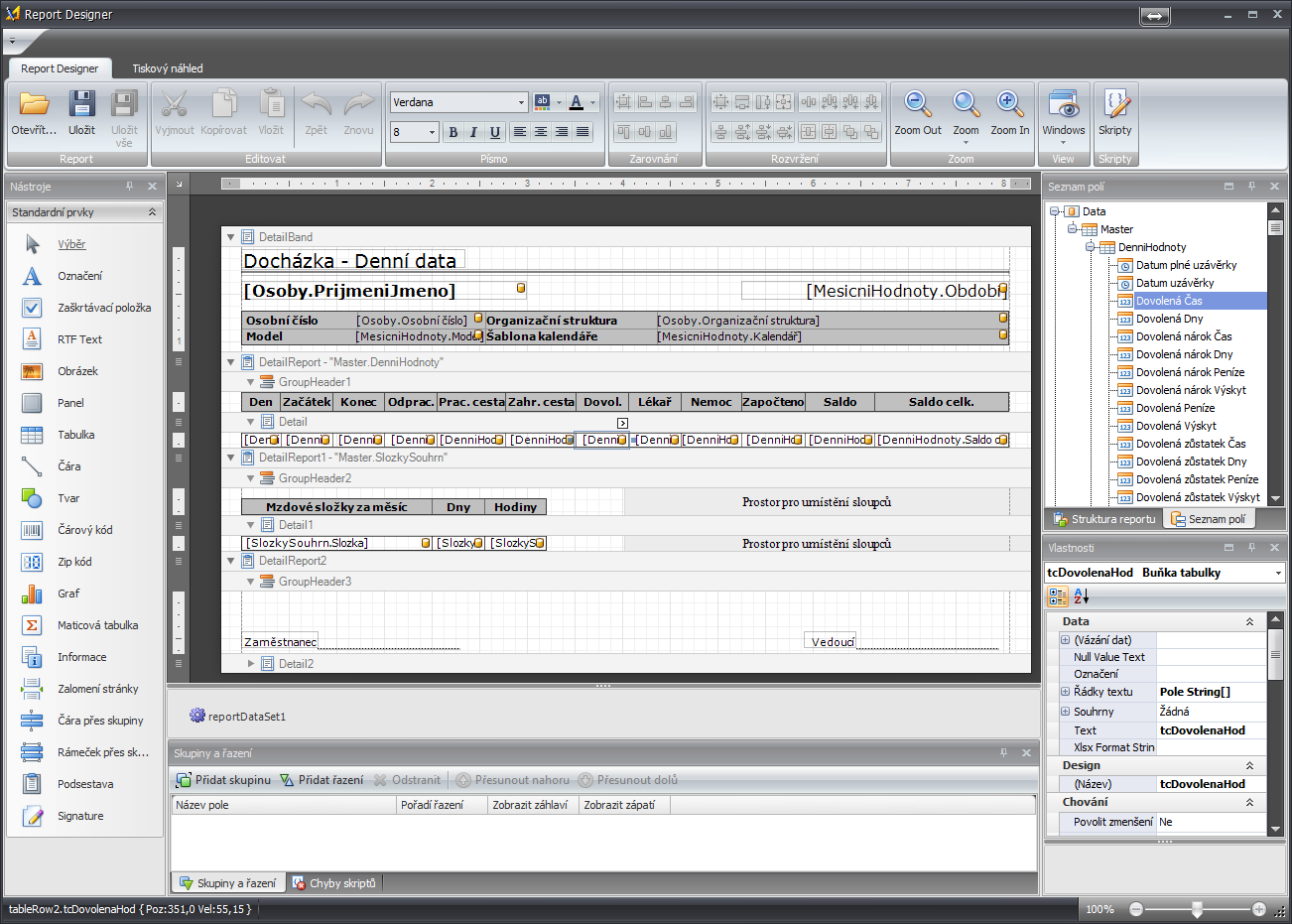Collapse the Data property category
The height and width of the screenshot is (924, 1292).
[x=1249, y=621]
